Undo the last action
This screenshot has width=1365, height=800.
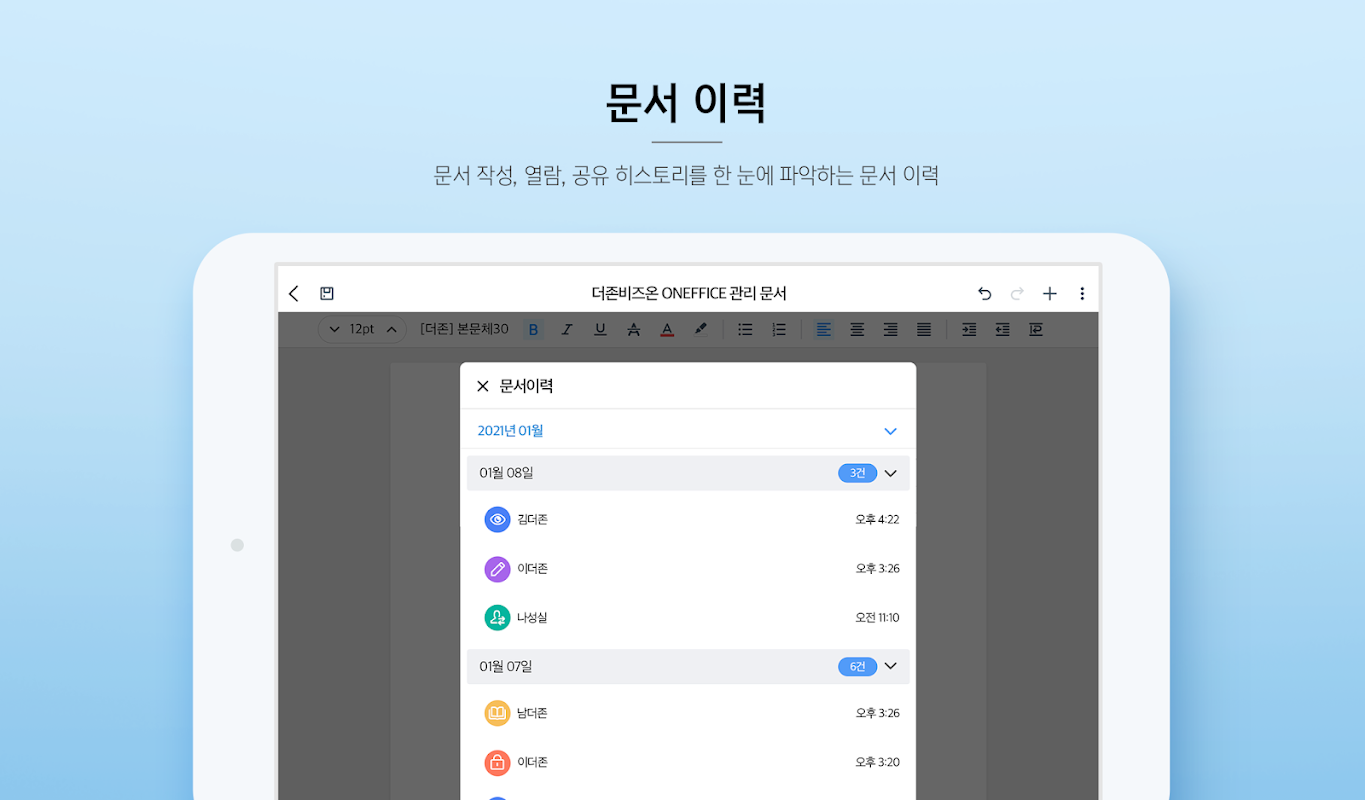(x=984, y=294)
